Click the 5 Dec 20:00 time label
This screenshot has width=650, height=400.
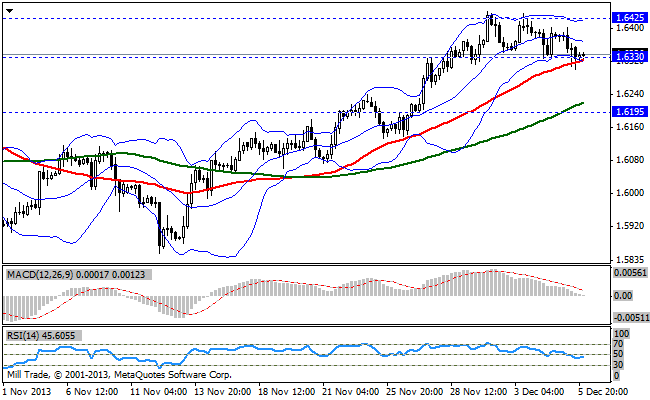coord(604,392)
